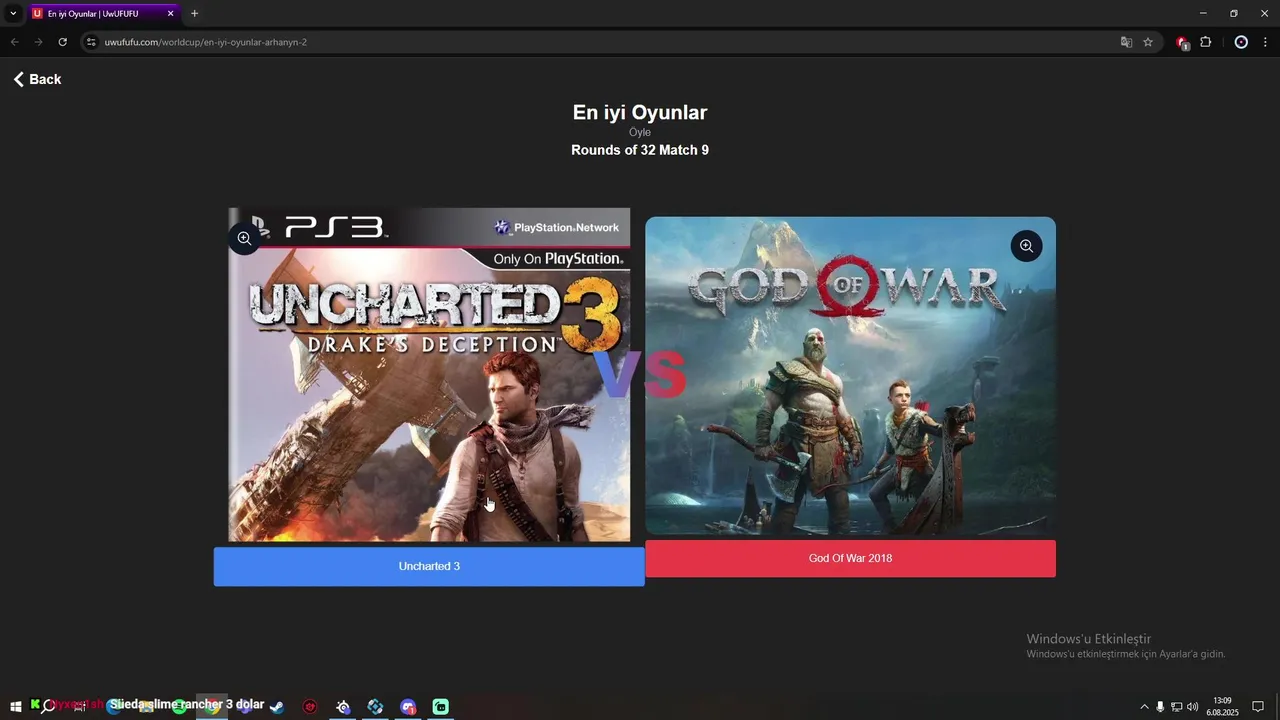The image size is (1280, 720).
Task: Open the green square taskbar app
Action: click(x=441, y=706)
